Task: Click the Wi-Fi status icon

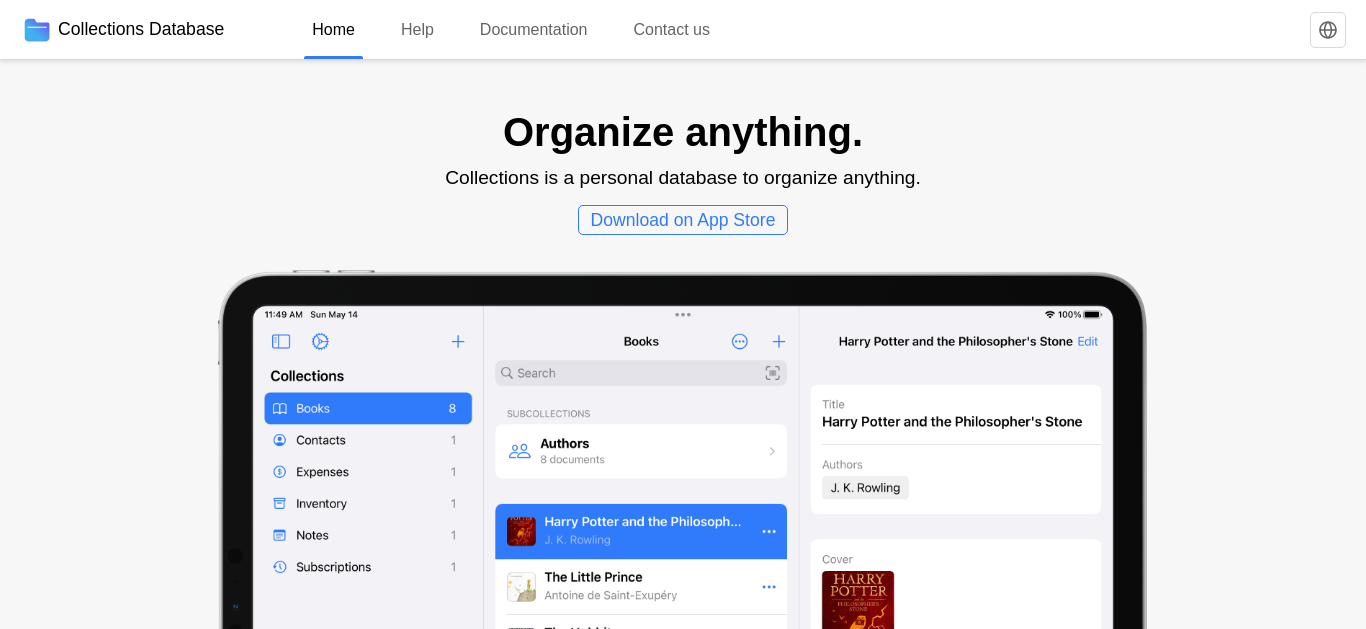Action: (x=1050, y=314)
